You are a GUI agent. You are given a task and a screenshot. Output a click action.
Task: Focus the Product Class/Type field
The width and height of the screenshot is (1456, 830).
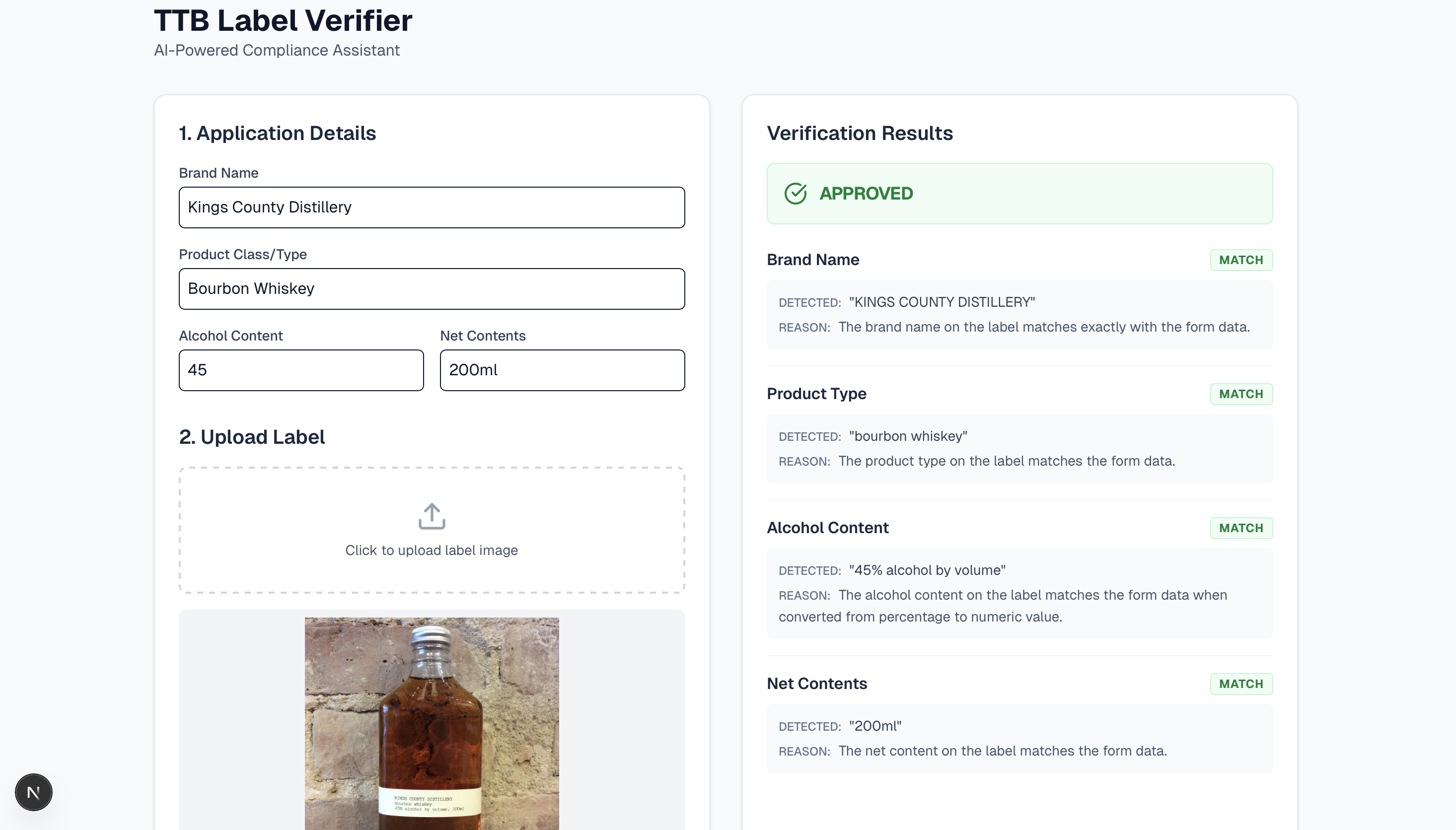pyautogui.click(x=432, y=289)
